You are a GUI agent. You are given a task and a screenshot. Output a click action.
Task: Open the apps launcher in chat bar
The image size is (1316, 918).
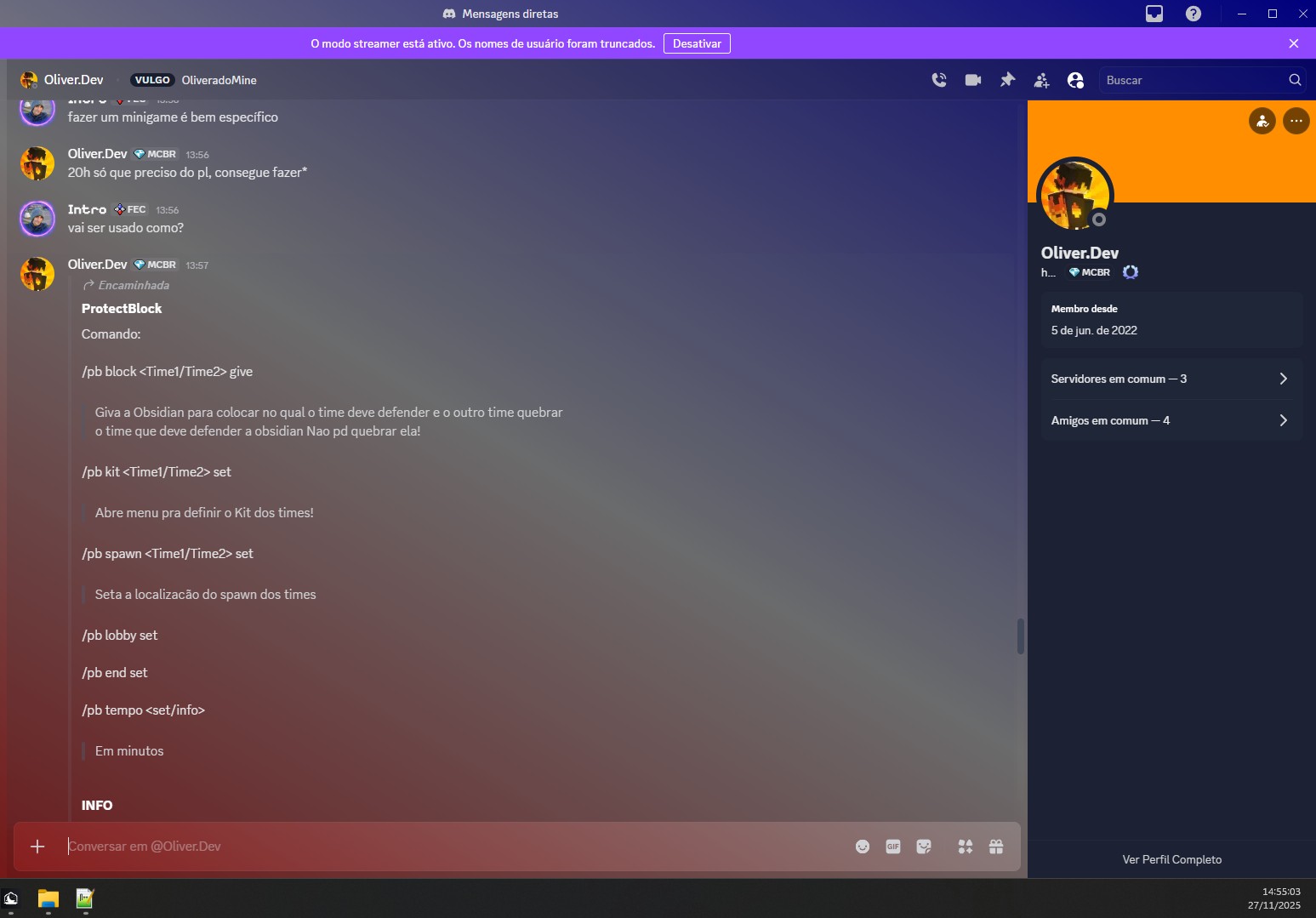point(966,847)
